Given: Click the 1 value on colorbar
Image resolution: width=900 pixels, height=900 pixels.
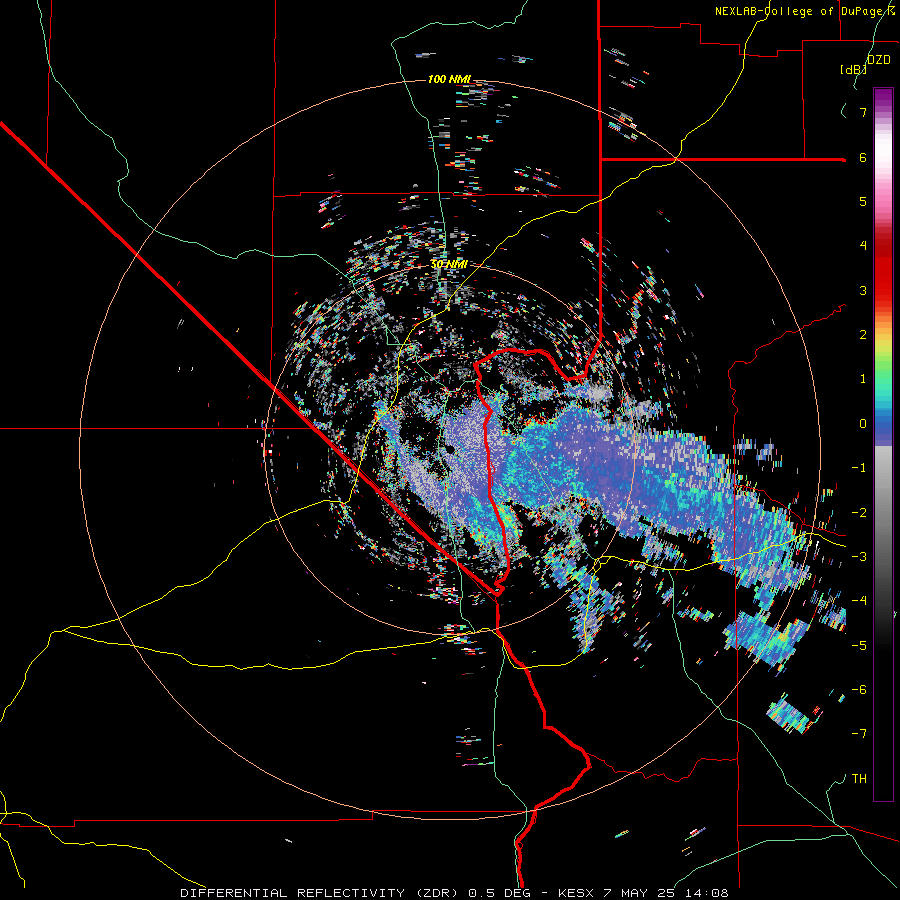Looking at the screenshot, I should (x=863, y=379).
